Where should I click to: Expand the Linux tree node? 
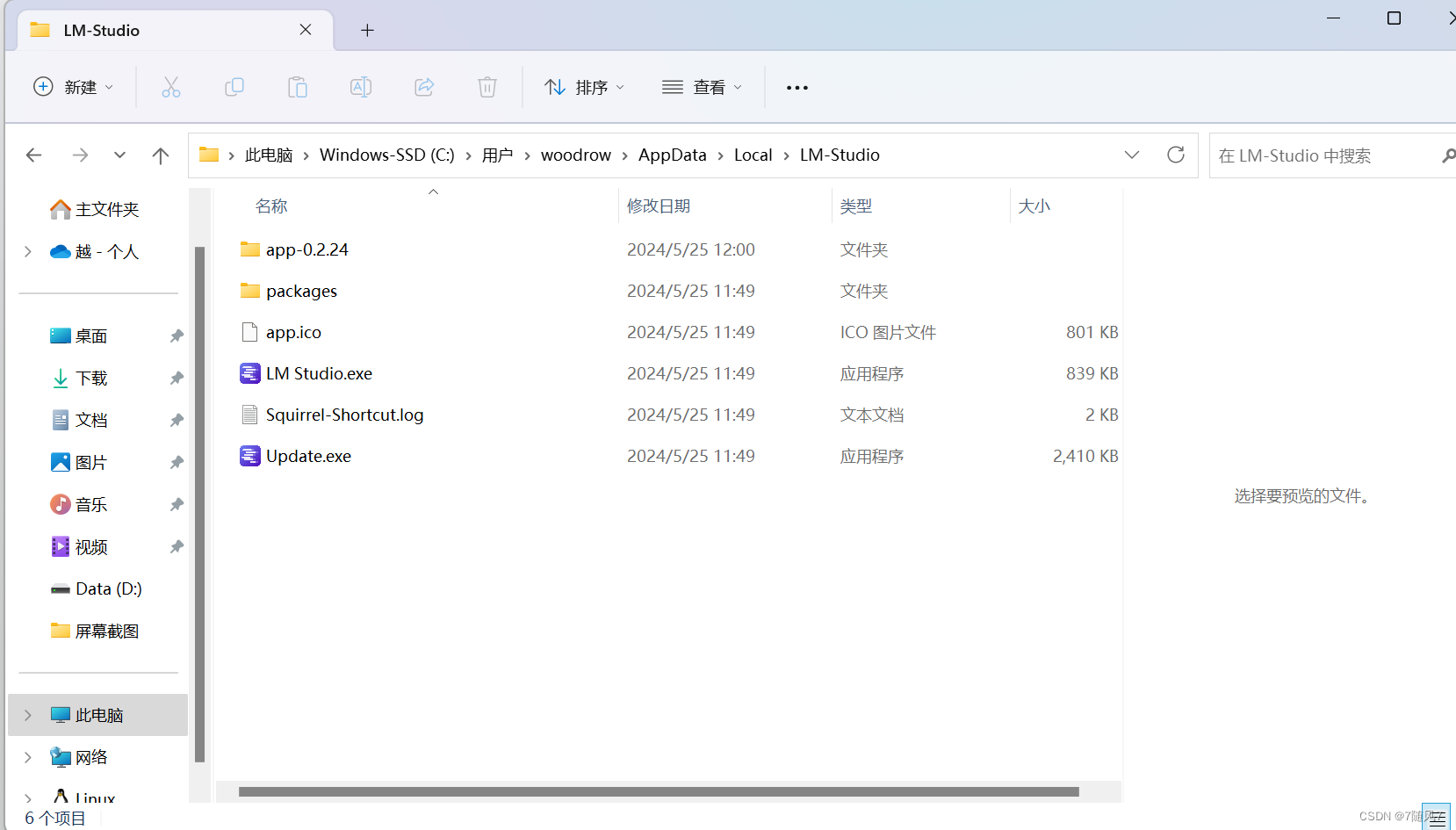28,798
